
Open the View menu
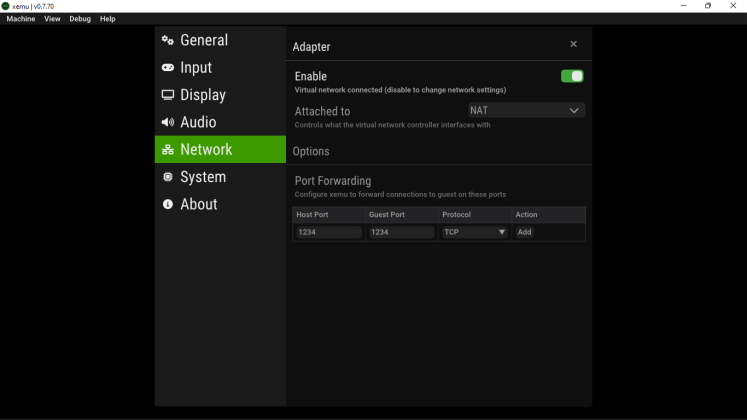[x=52, y=19]
